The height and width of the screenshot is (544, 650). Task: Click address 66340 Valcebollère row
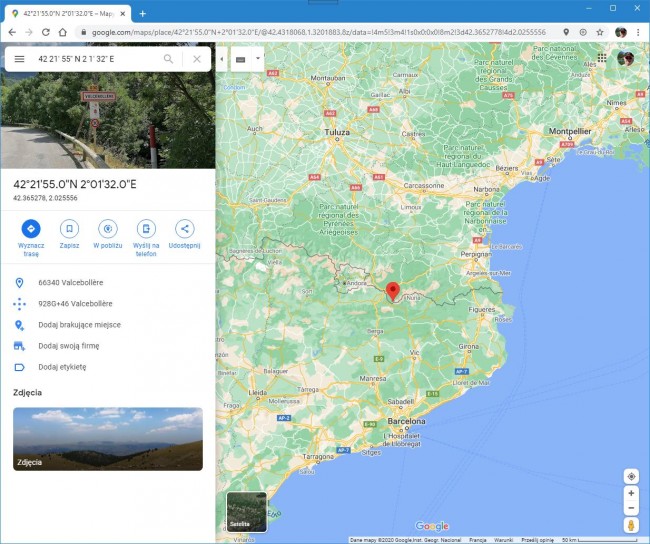[x=108, y=282]
